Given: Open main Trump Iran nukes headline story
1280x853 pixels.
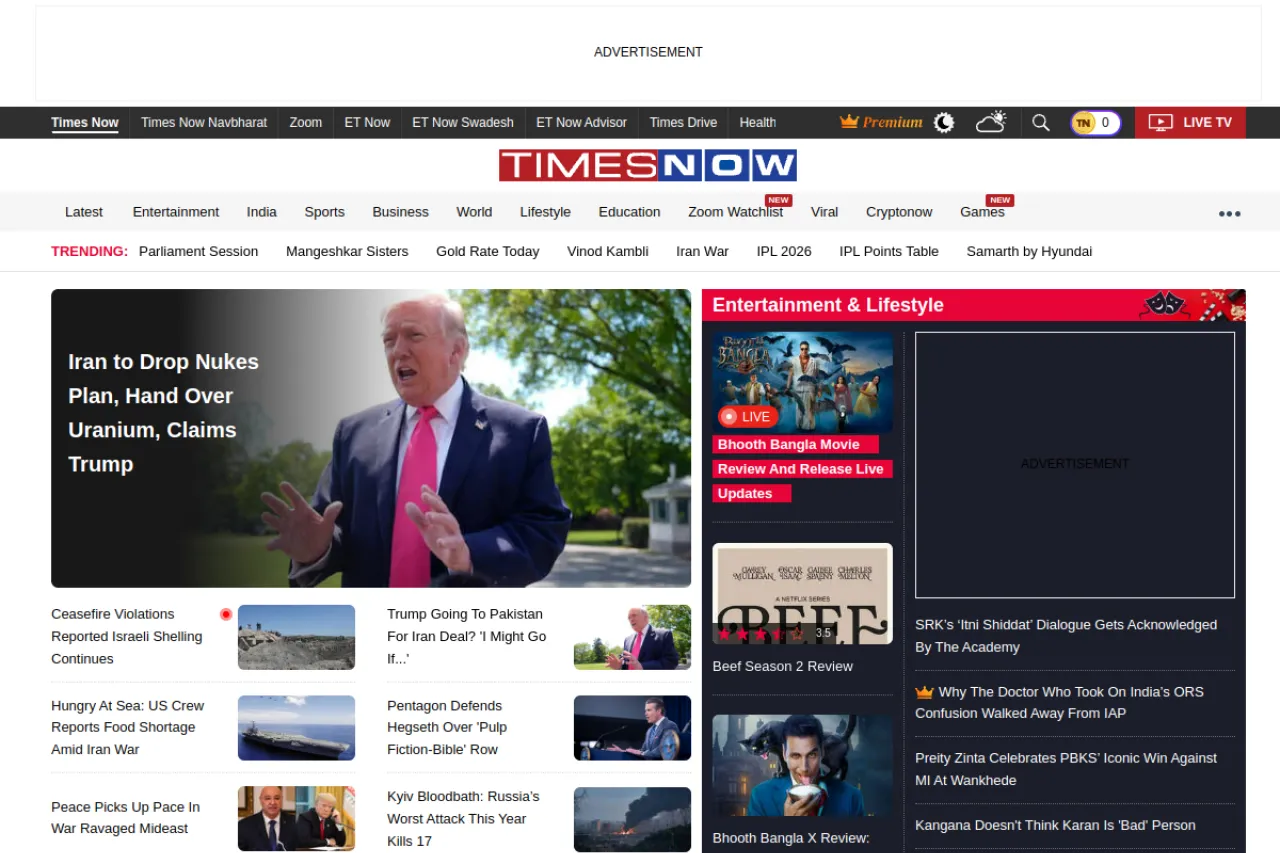Looking at the screenshot, I should (163, 413).
